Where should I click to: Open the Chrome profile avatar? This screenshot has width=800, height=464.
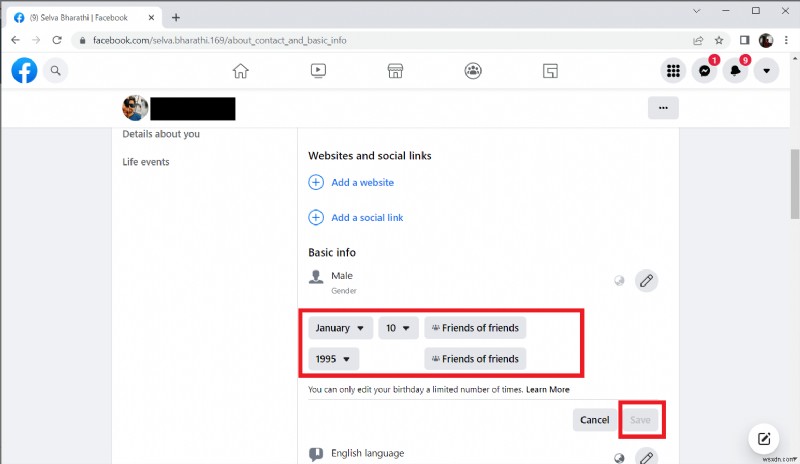[x=766, y=40]
